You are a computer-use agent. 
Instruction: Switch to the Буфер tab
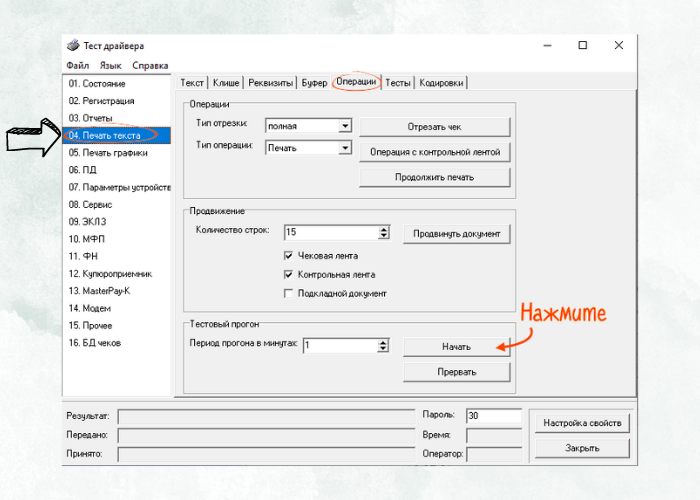pyautogui.click(x=314, y=83)
